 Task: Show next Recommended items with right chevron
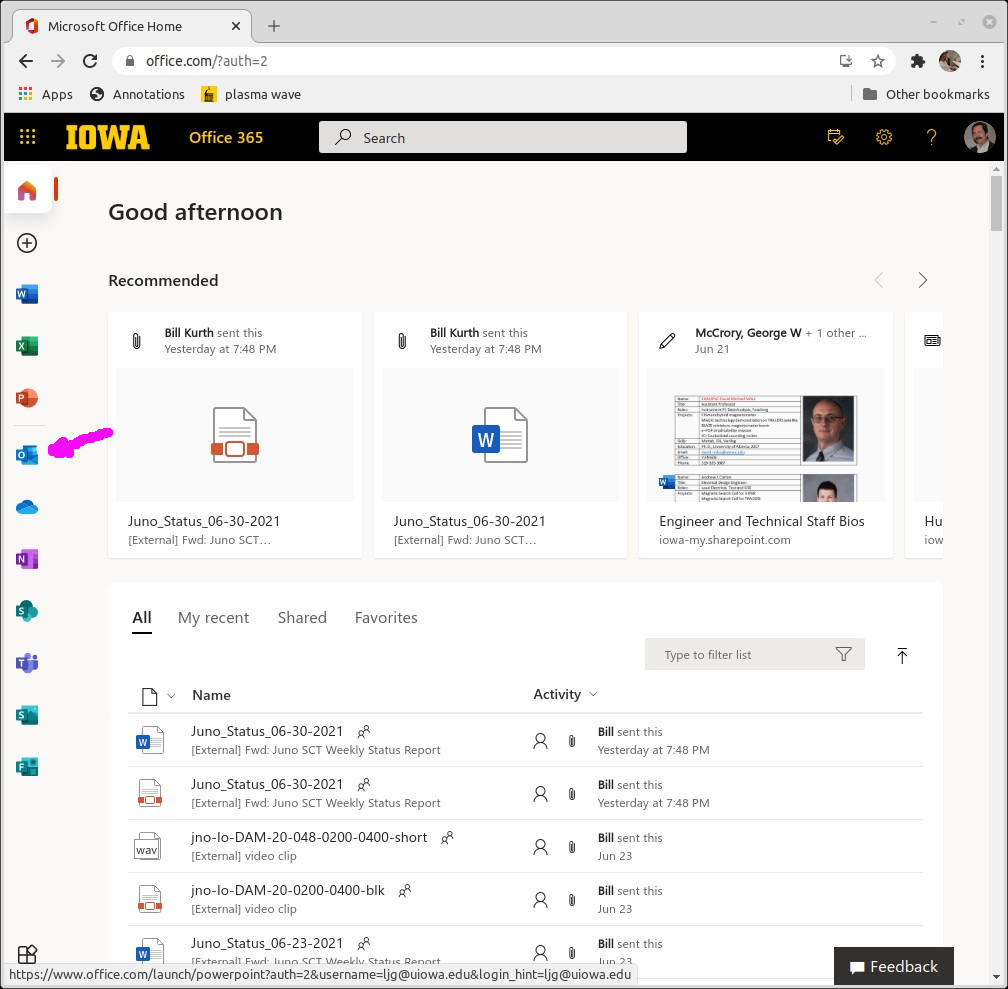[x=922, y=280]
